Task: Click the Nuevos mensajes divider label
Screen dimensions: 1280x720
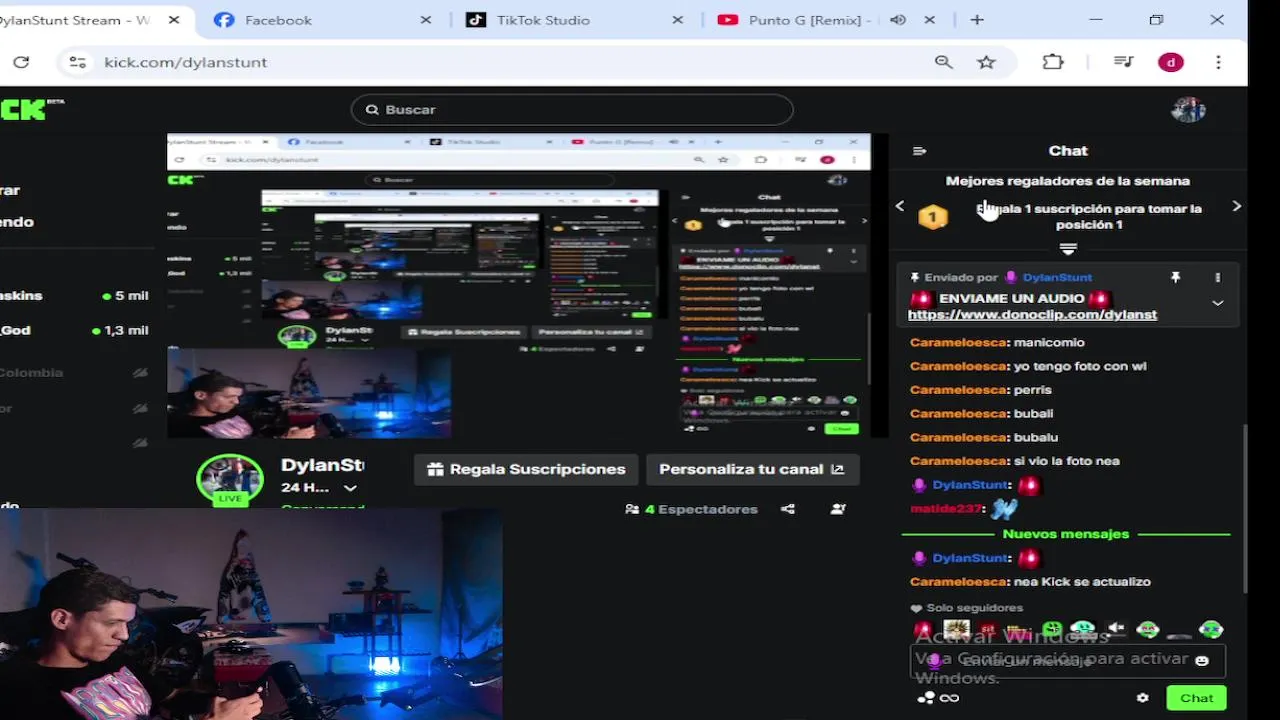Action: [x=1066, y=534]
